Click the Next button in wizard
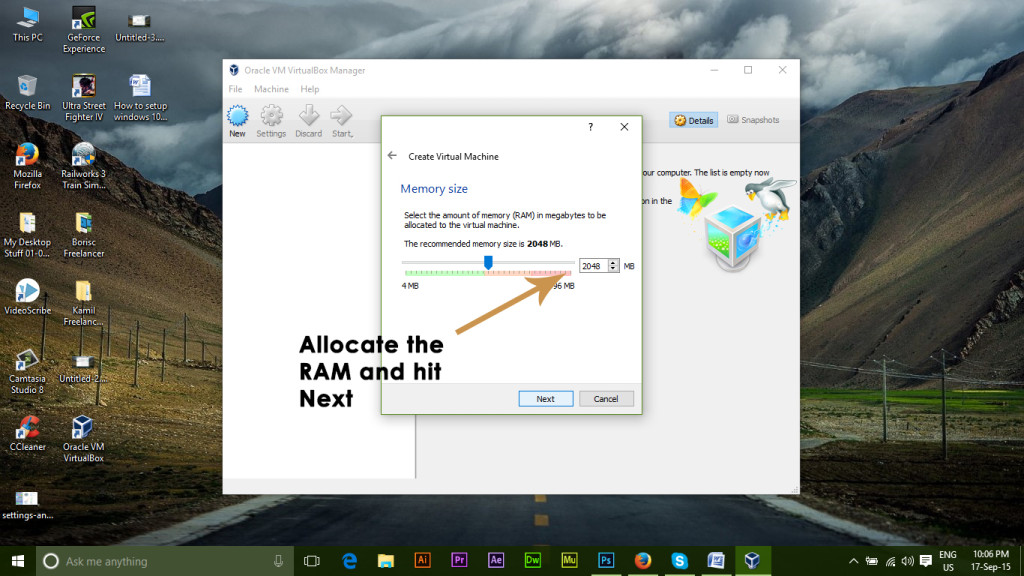The height and width of the screenshot is (576, 1024). point(546,399)
